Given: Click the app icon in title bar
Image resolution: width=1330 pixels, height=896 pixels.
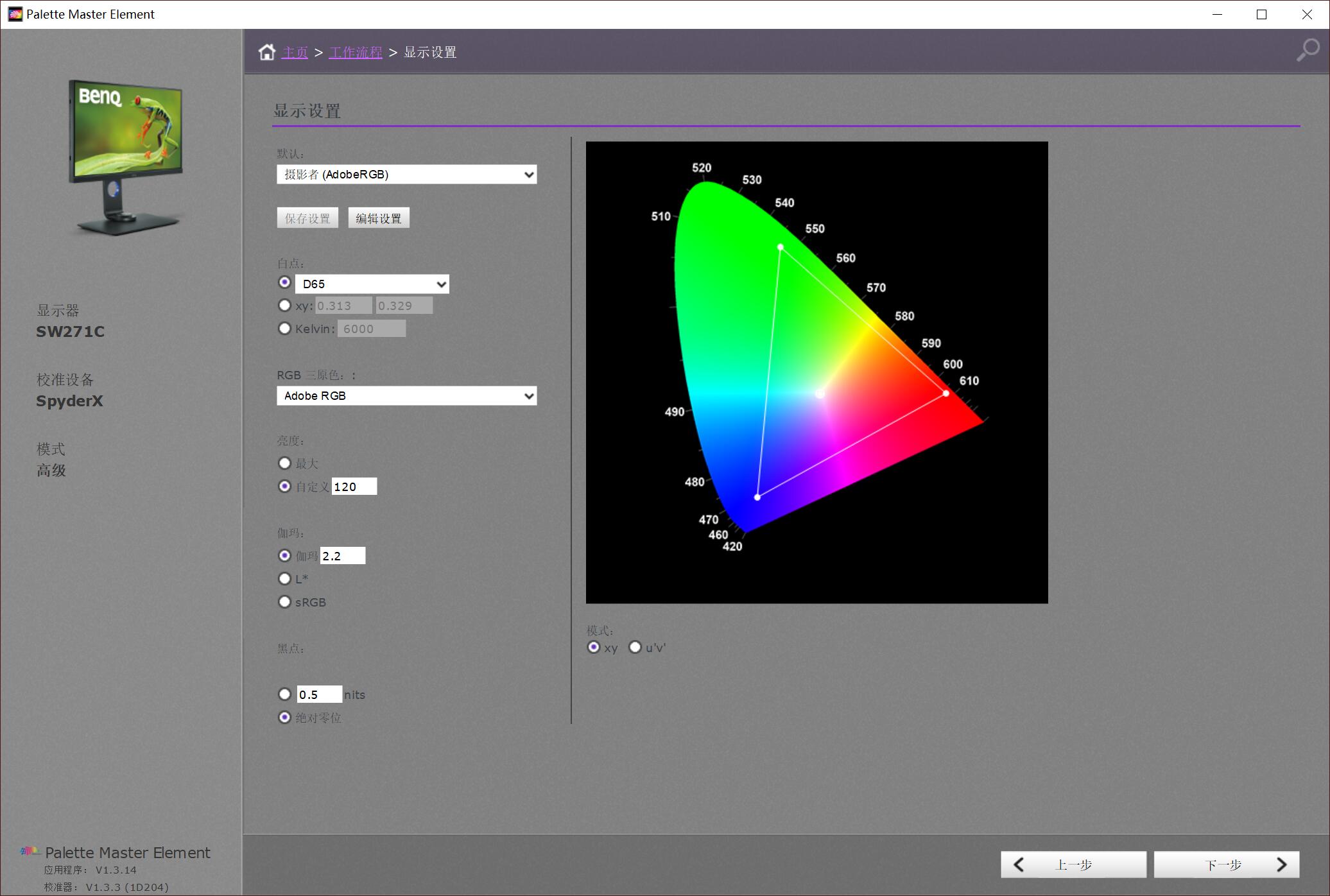Looking at the screenshot, I should point(15,14).
